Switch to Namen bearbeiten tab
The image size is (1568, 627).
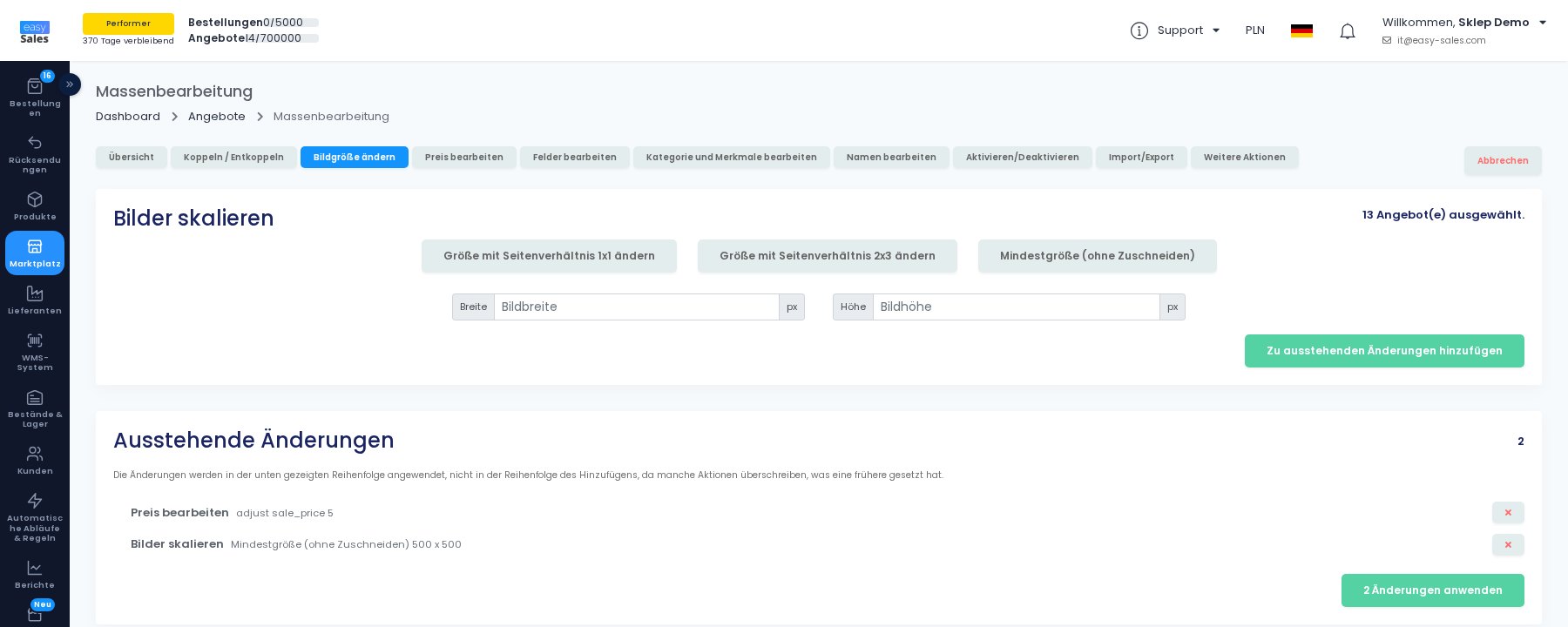click(x=891, y=158)
